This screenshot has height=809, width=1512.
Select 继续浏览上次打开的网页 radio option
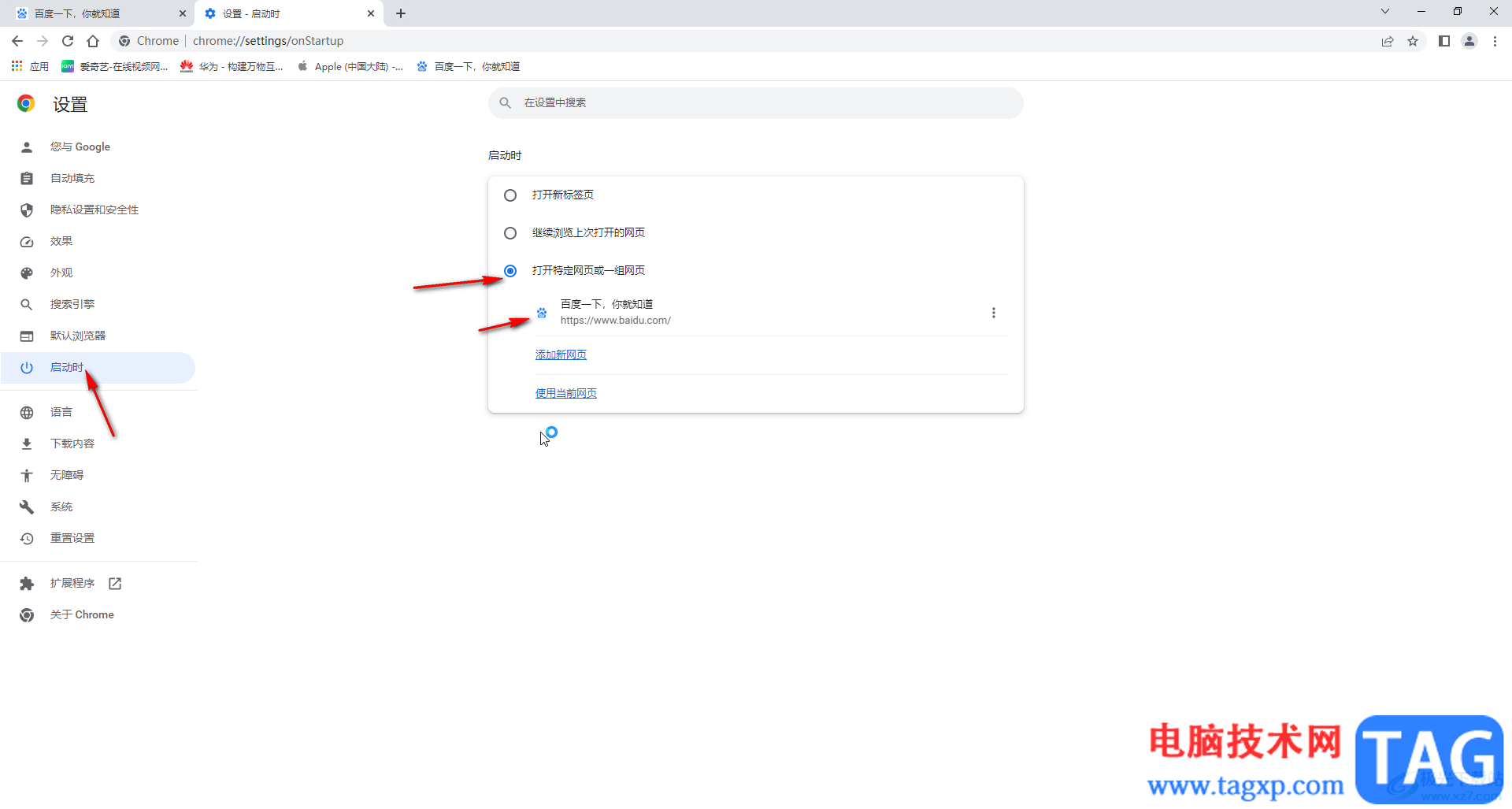pos(510,233)
